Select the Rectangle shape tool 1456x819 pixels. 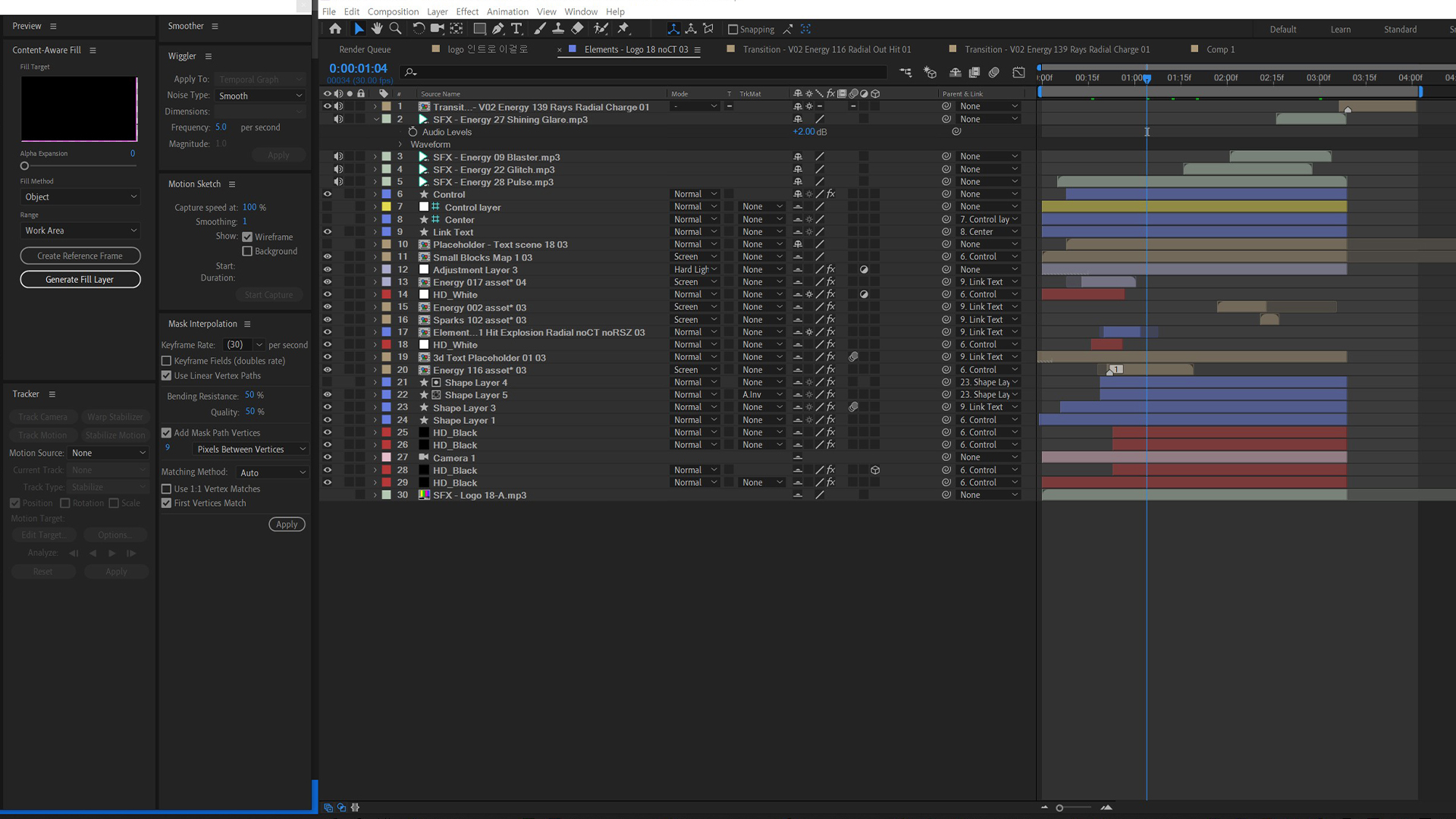click(479, 29)
